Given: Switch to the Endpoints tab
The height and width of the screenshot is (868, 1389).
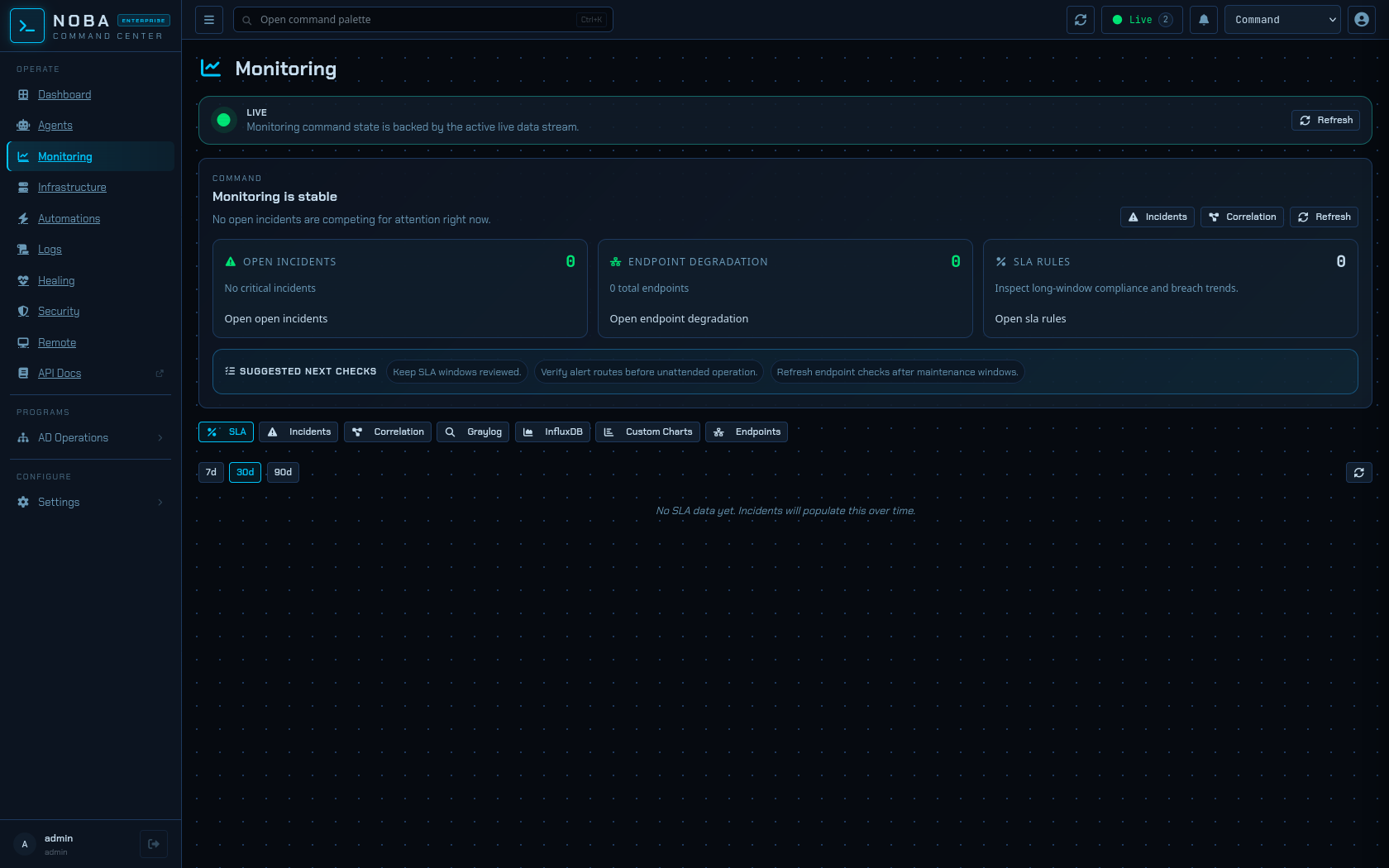Looking at the screenshot, I should pyautogui.click(x=747, y=432).
